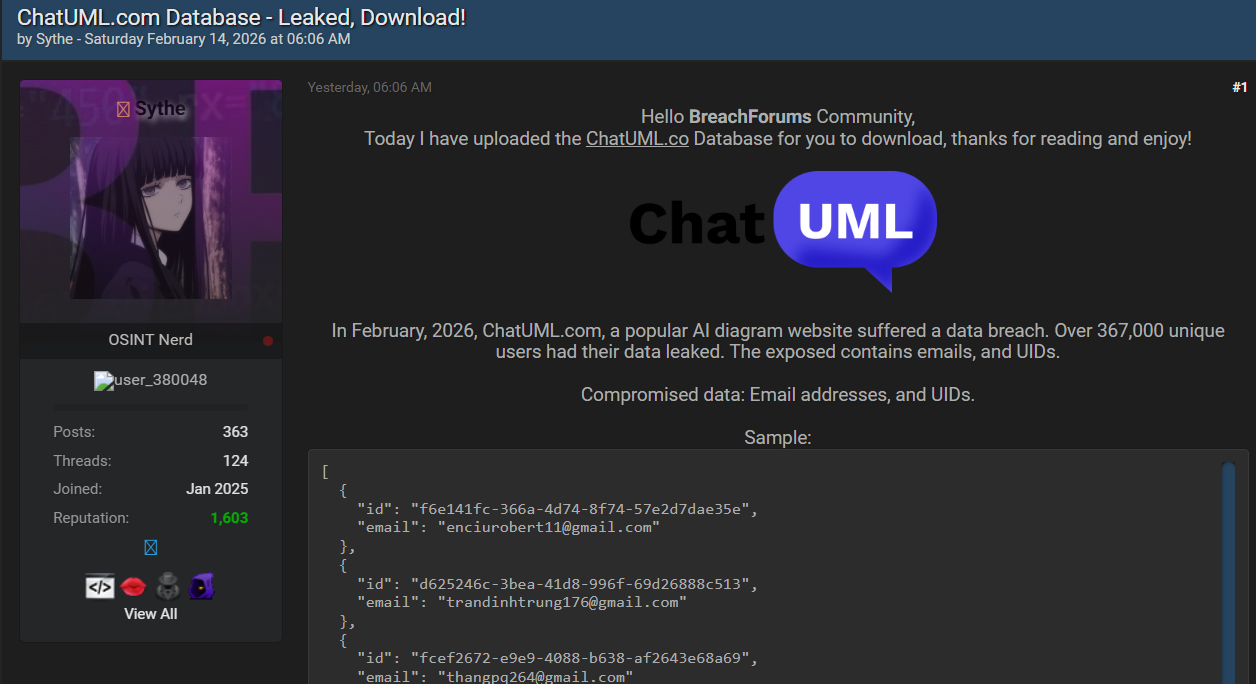Click the code sample vertical scrollbar
Screen dimensions: 1256x684
(1228, 560)
